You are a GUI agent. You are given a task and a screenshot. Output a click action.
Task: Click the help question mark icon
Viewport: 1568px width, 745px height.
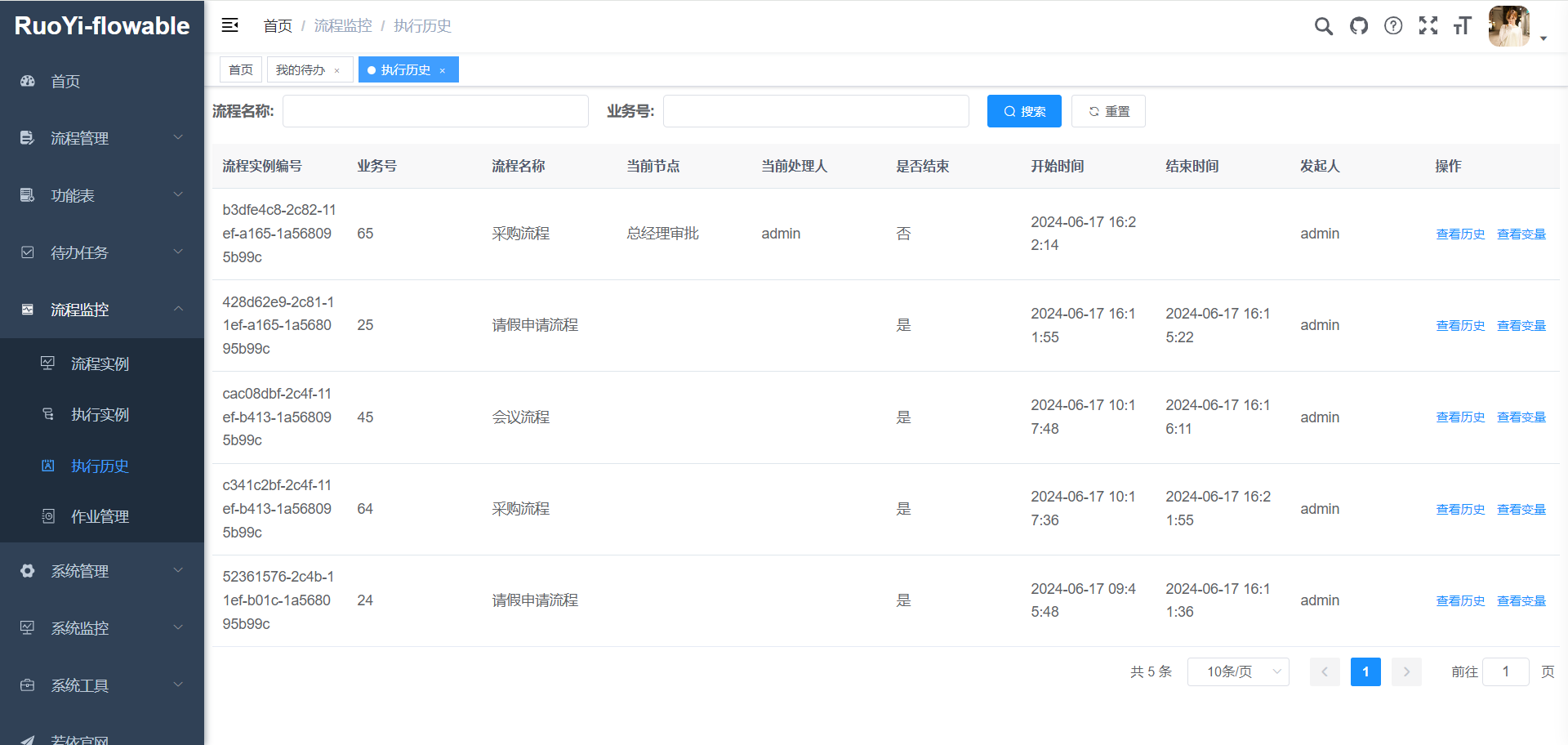[x=1393, y=26]
